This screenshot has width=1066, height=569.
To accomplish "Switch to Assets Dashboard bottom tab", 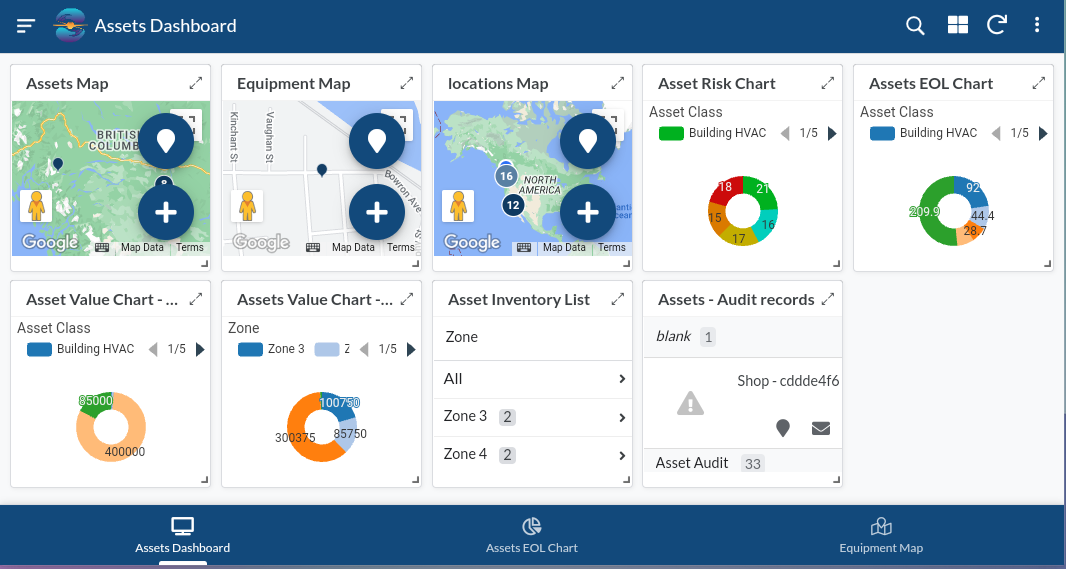I will click(182, 535).
